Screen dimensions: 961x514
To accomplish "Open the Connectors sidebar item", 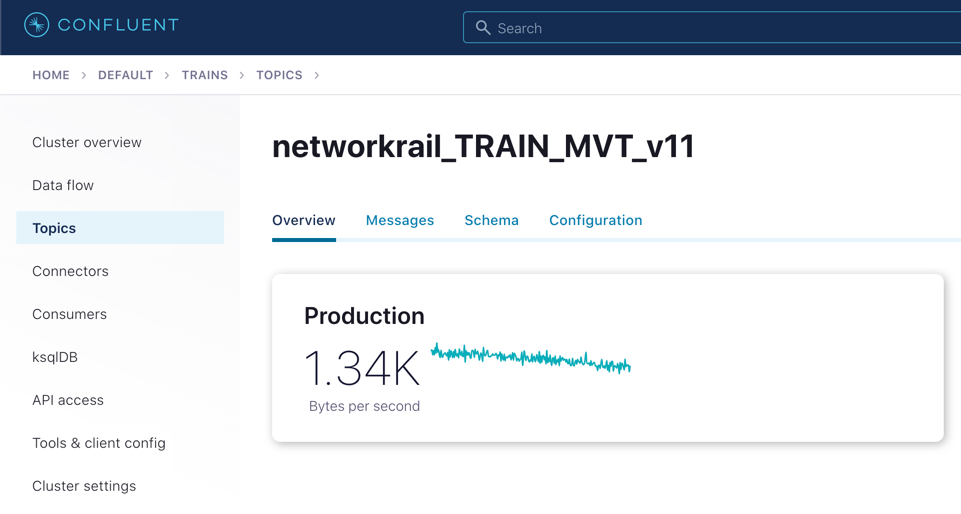I will pos(70,271).
